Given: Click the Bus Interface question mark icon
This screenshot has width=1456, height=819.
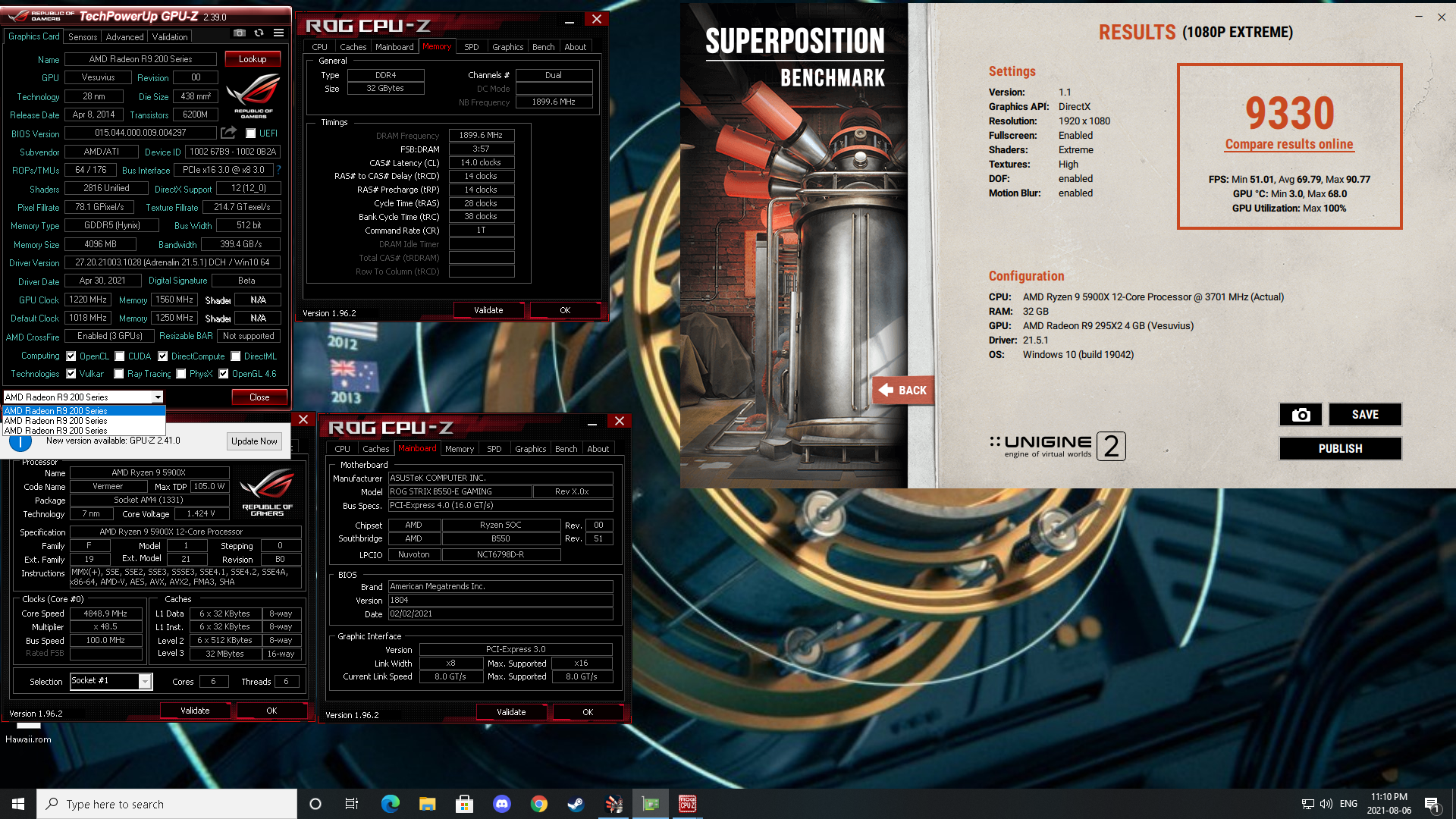Looking at the screenshot, I should (278, 170).
